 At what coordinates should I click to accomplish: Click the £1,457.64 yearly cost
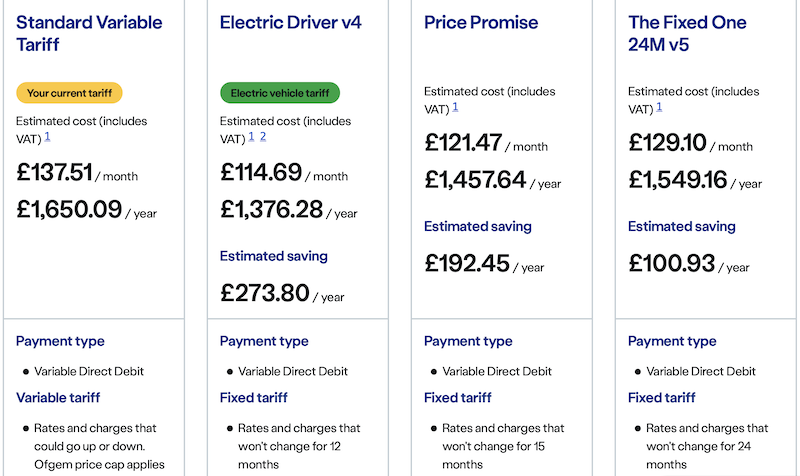click(475, 180)
